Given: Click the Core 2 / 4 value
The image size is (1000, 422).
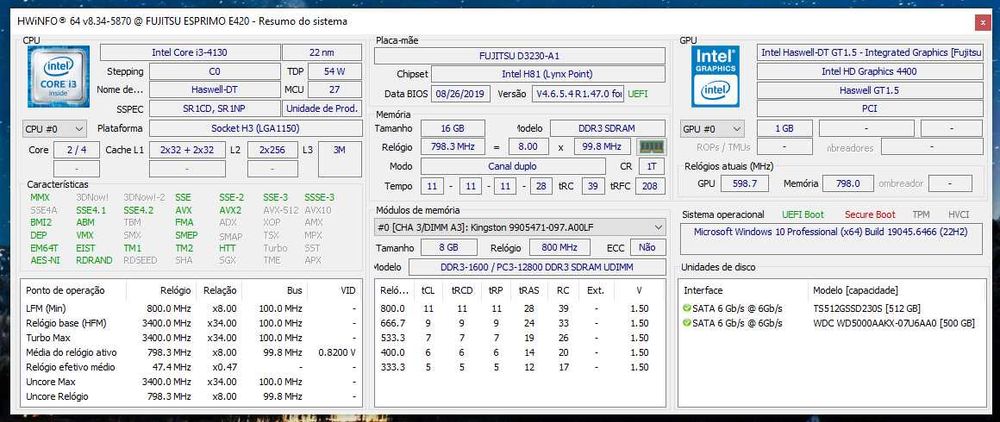Looking at the screenshot, I should point(77,150).
